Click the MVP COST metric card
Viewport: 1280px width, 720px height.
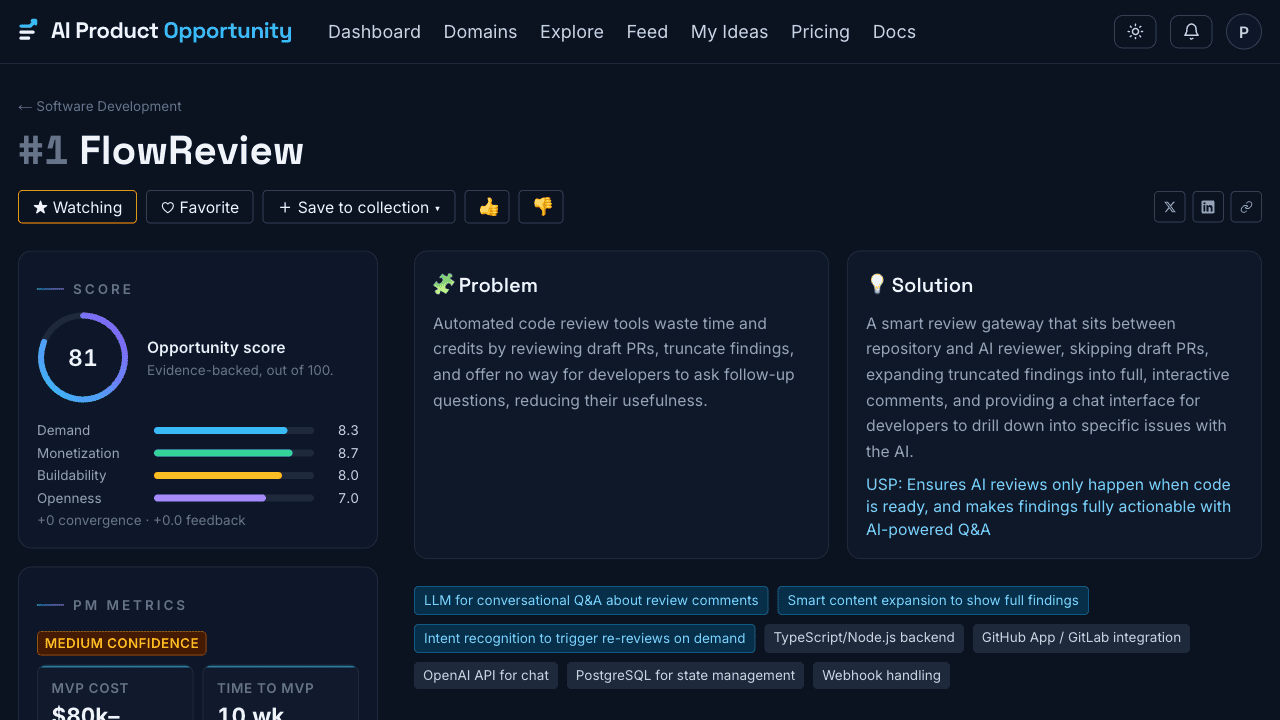[x=115, y=692]
